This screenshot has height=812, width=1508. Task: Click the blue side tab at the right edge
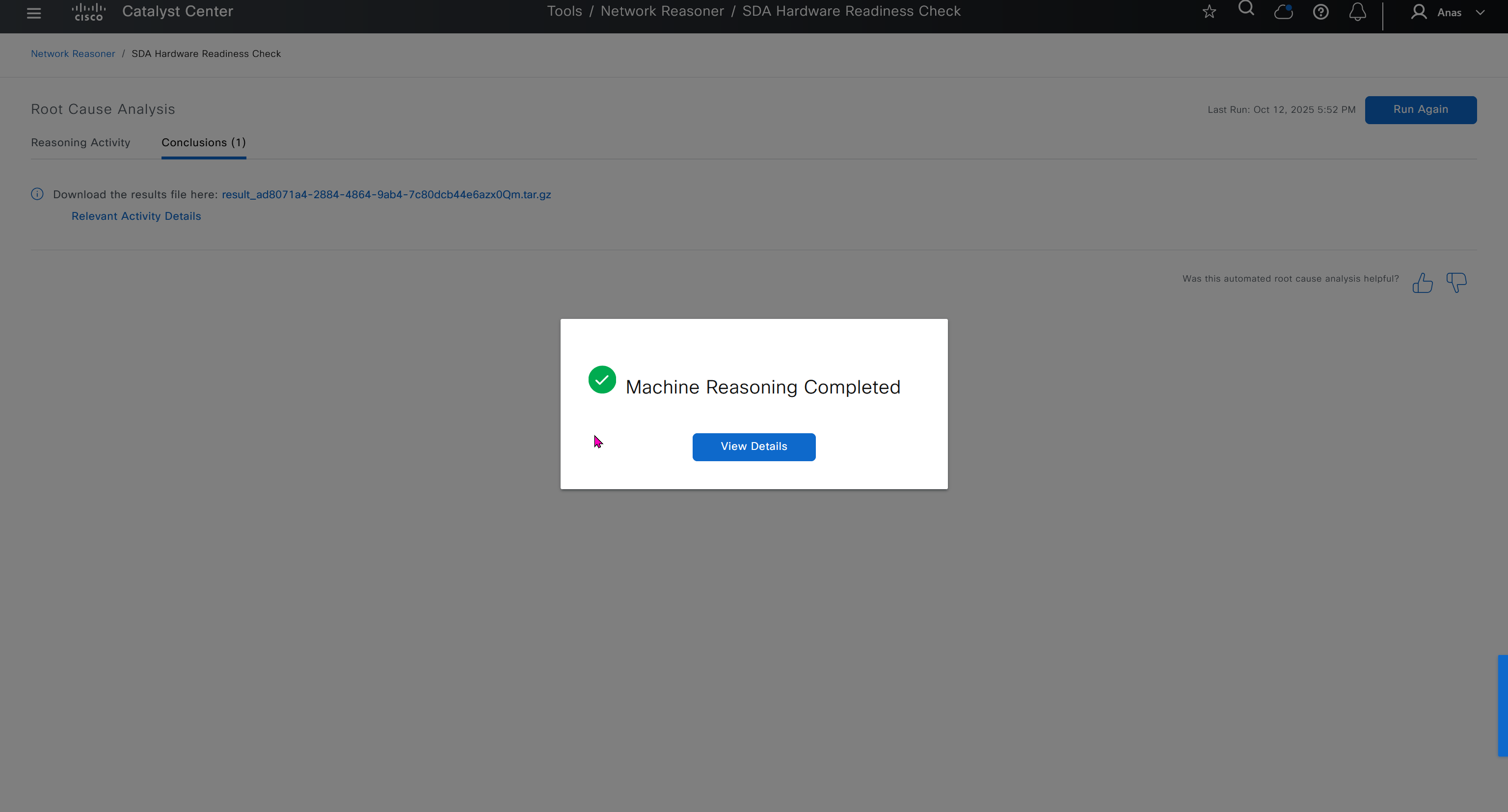1503,706
